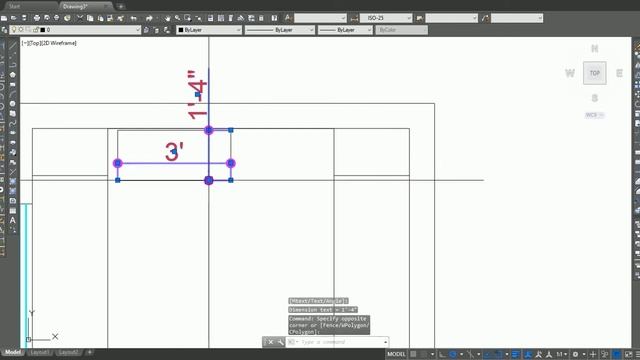Toggle layer 0 on/off lightbulb
Screen dimensions: 640x360
tap(14, 30)
